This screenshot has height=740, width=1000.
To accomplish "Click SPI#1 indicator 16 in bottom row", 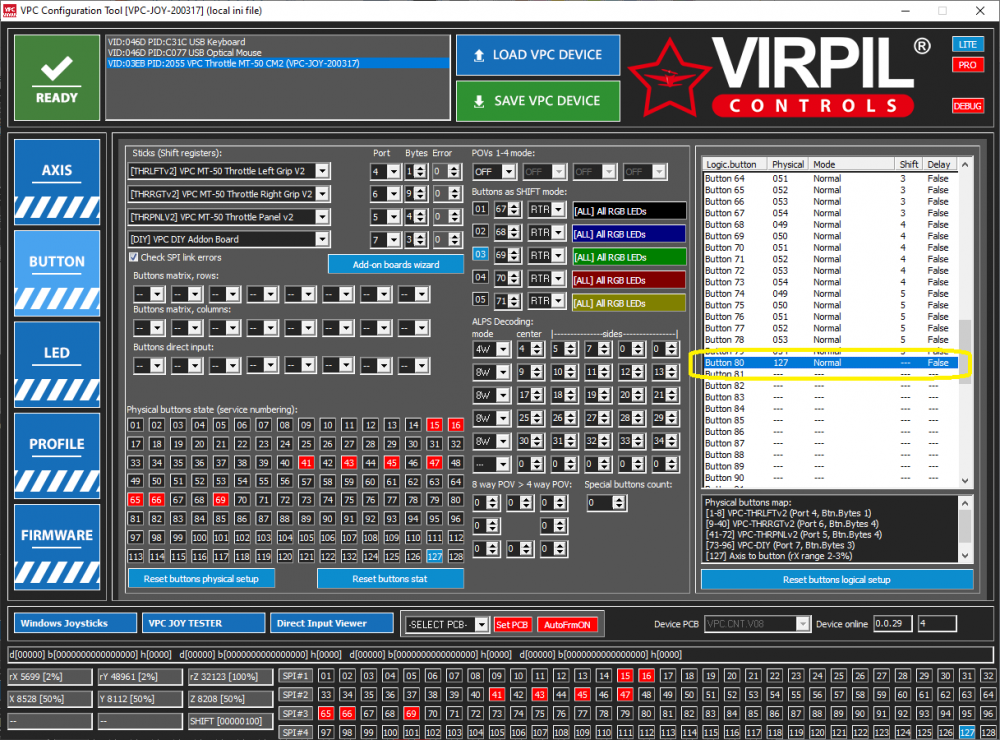I will [x=647, y=676].
